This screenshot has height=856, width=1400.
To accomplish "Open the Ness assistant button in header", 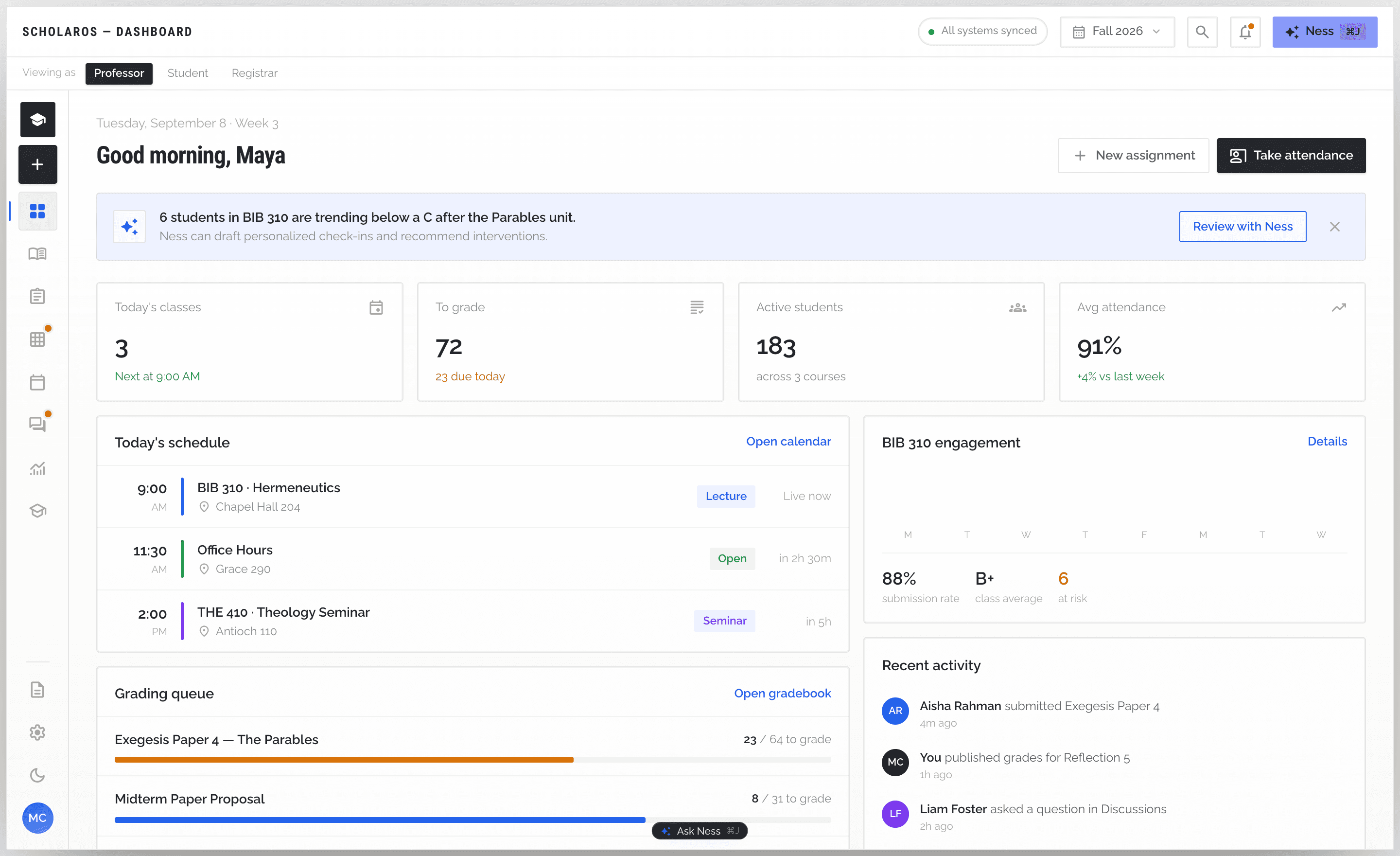I will [1325, 32].
